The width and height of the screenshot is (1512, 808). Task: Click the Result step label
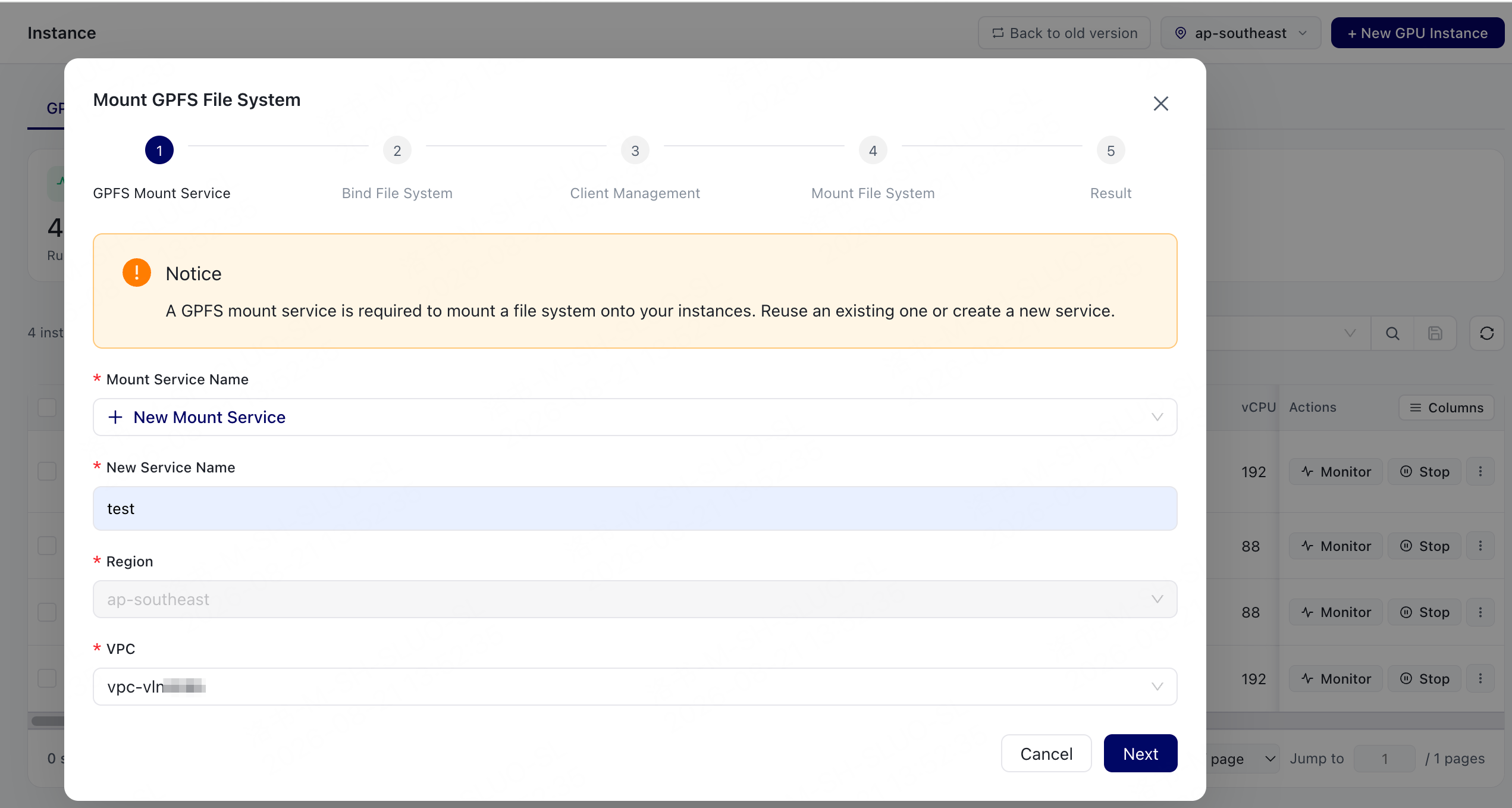coord(1111,193)
